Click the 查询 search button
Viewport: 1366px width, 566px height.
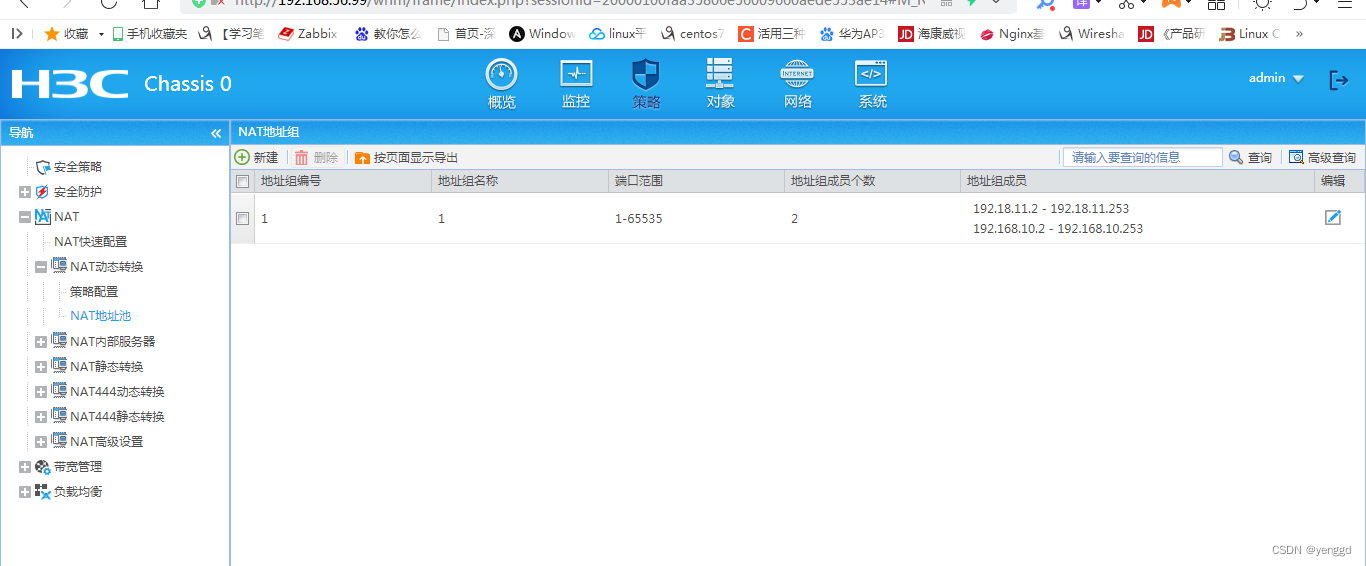coord(1250,157)
